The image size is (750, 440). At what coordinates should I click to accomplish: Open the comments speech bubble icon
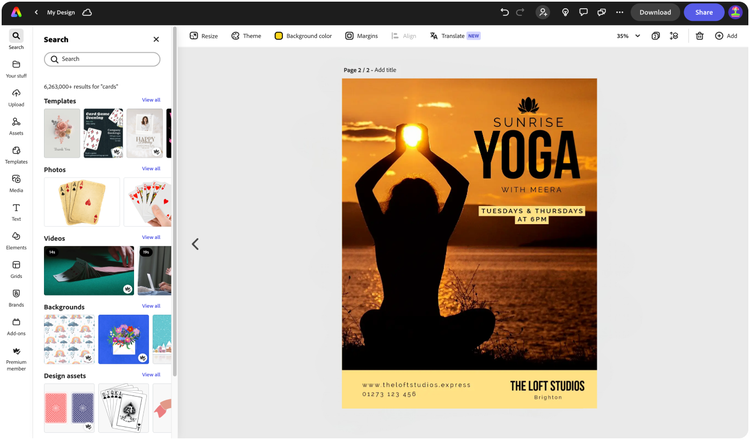(583, 12)
